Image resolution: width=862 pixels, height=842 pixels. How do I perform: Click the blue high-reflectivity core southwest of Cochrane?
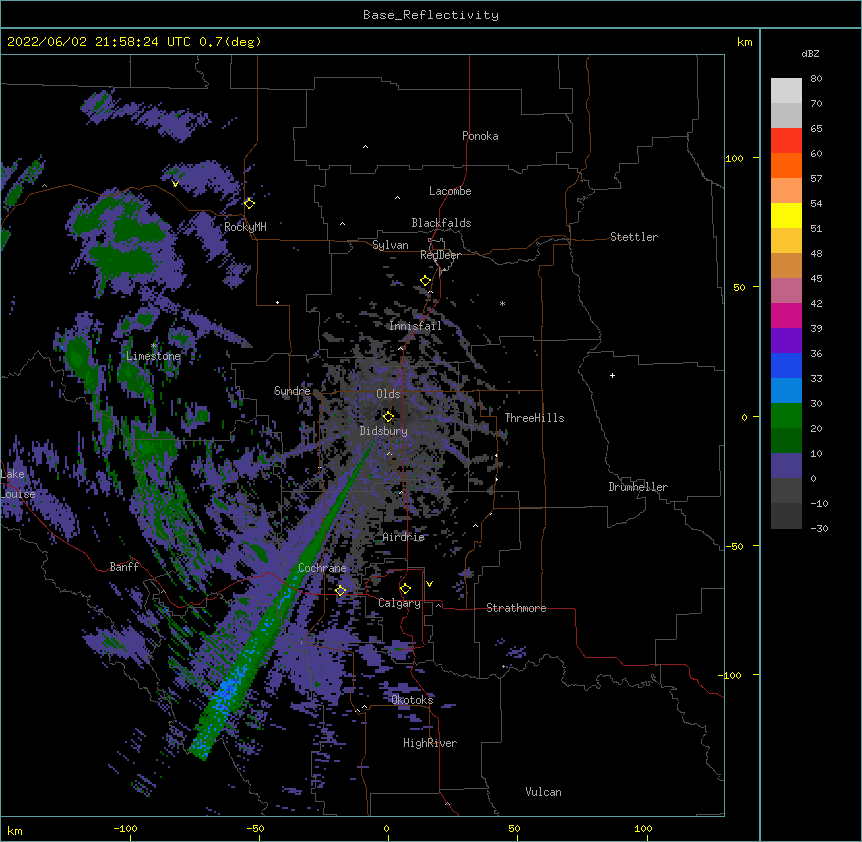(x=226, y=694)
